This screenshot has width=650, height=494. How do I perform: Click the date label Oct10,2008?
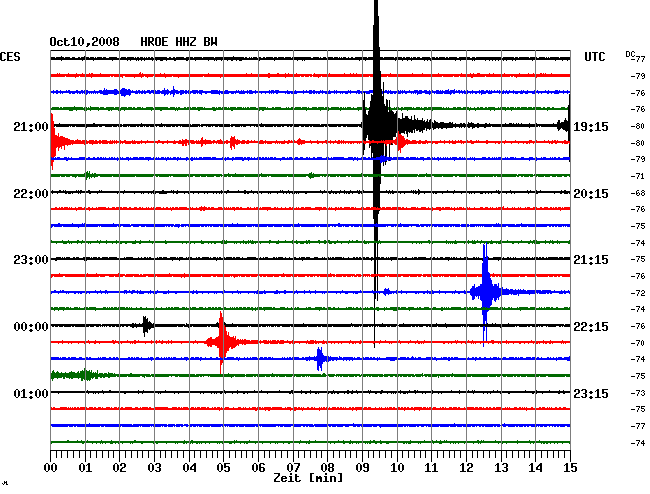84,42
